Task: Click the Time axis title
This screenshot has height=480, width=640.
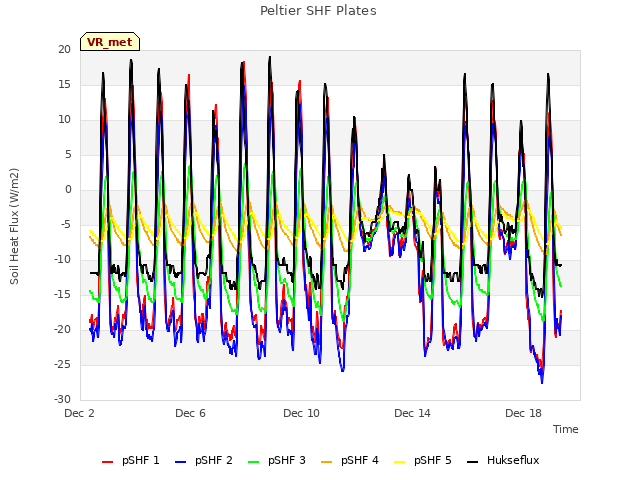Action: [566, 429]
